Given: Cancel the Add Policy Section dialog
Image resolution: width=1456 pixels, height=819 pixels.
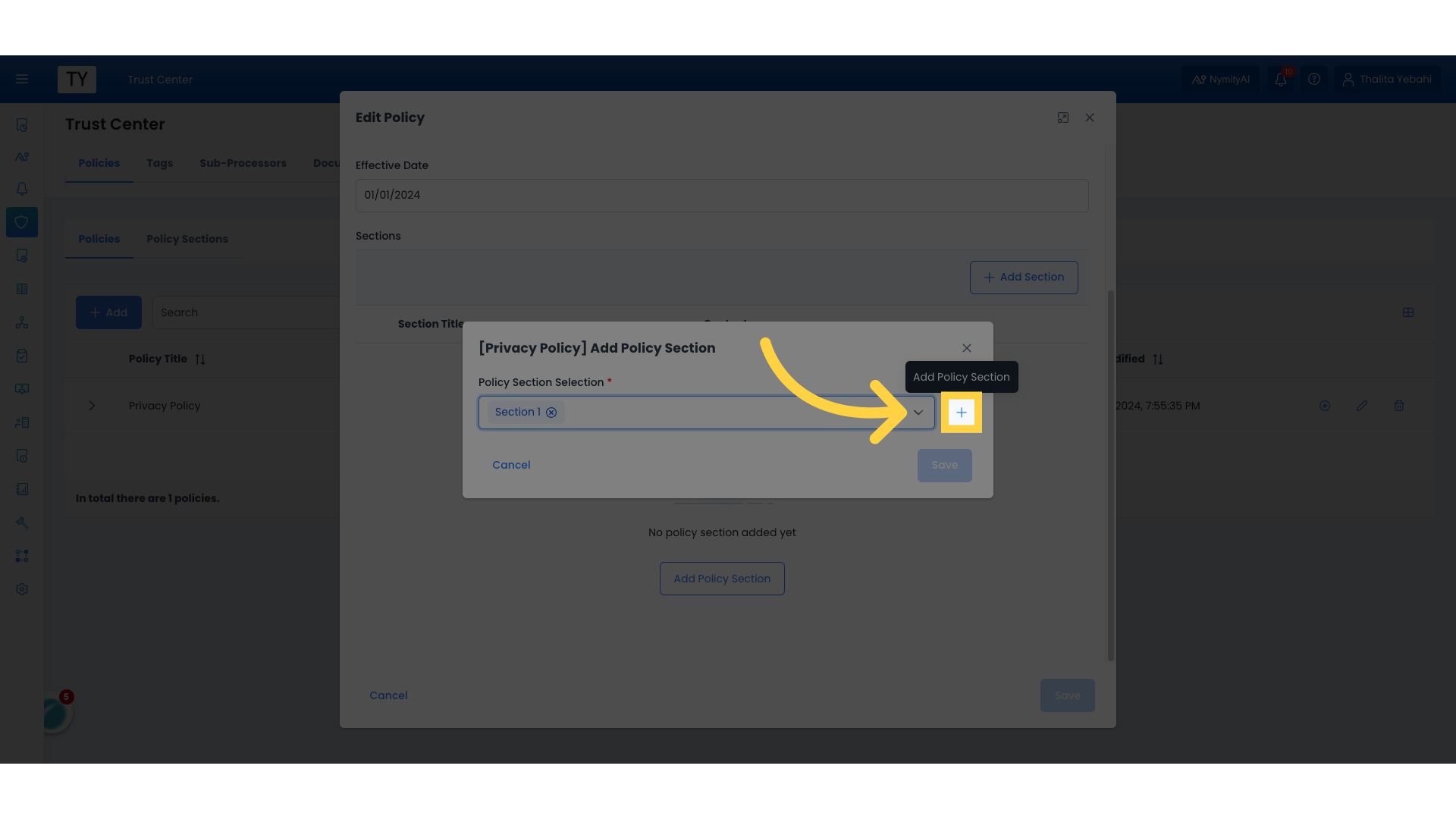Looking at the screenshot, I should click(x=511, y=465).
